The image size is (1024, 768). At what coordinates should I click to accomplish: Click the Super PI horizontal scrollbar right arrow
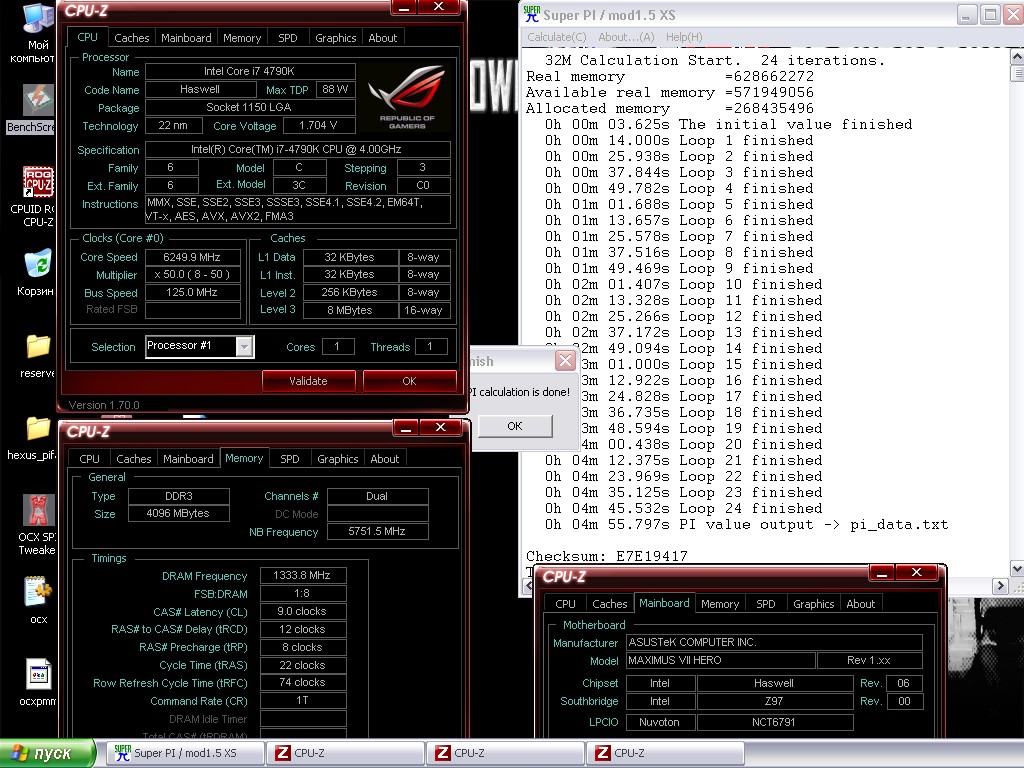pos(1000,586)
